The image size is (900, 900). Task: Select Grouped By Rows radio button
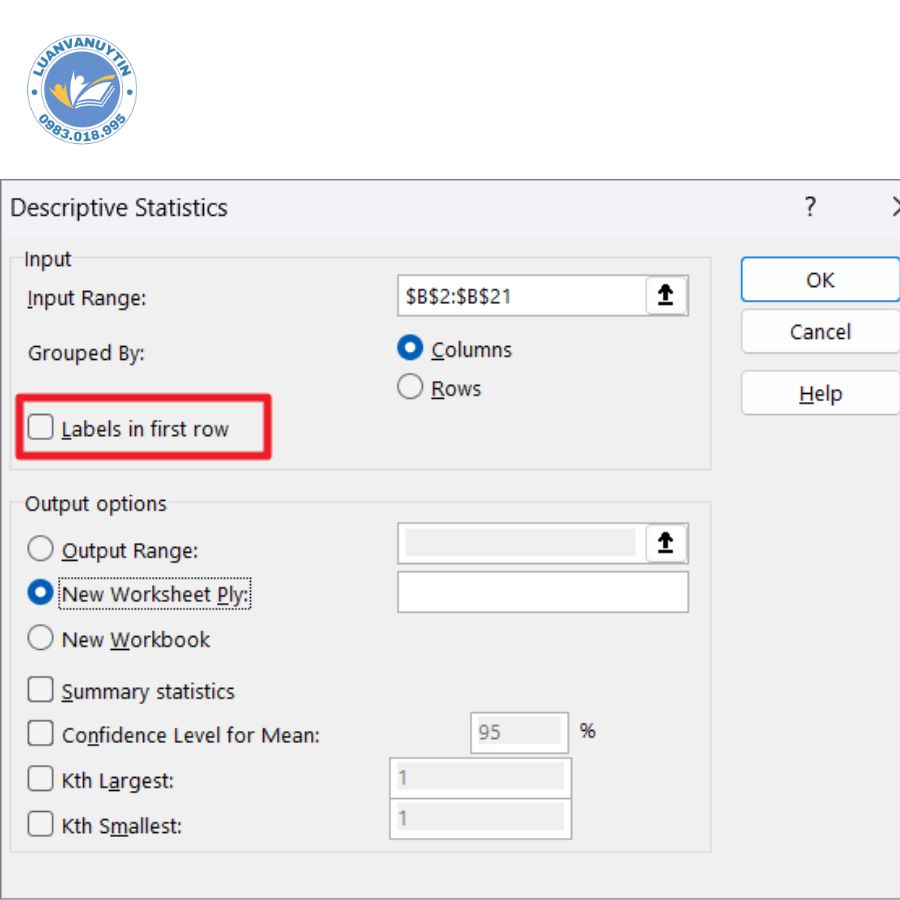tap(410, 388)
